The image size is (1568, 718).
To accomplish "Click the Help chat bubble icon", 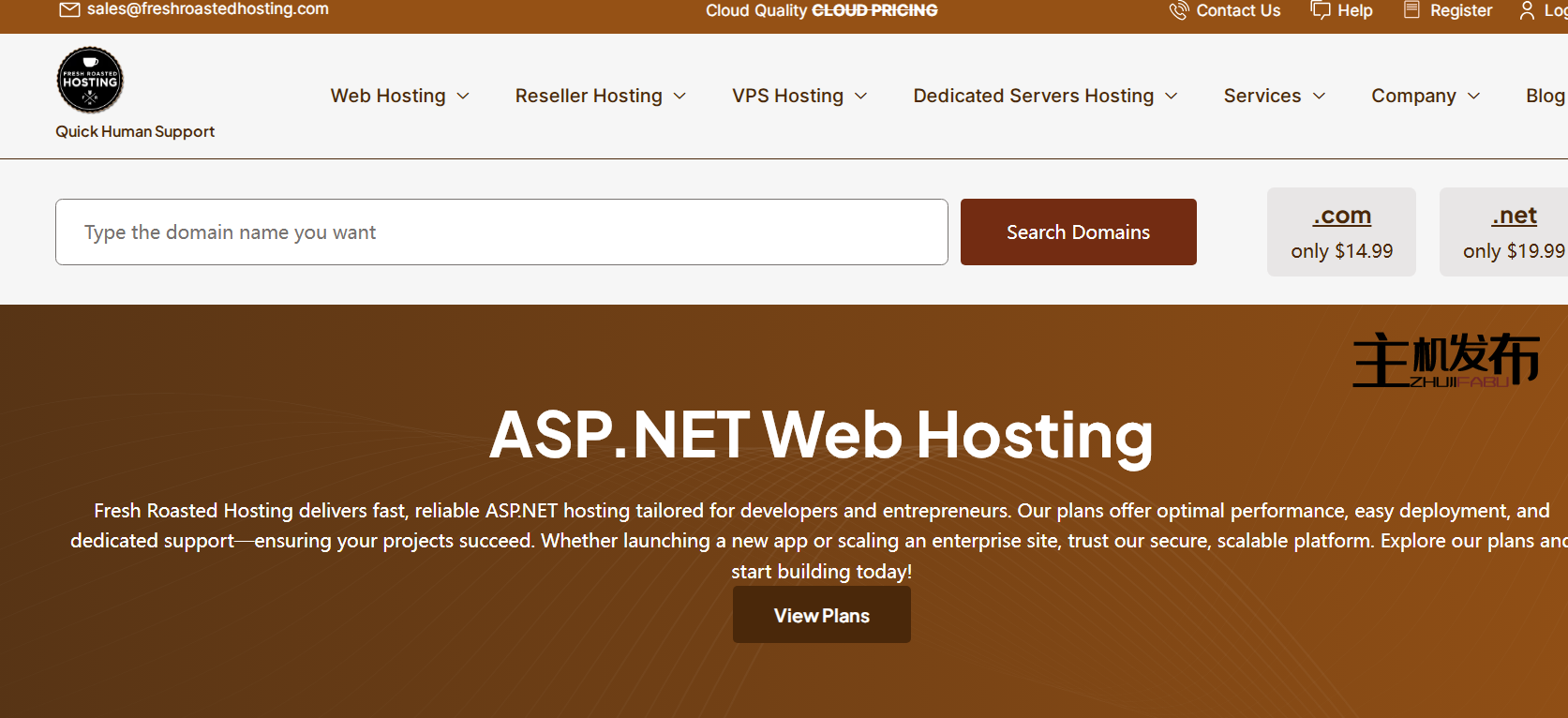I will click(1320, 10).
